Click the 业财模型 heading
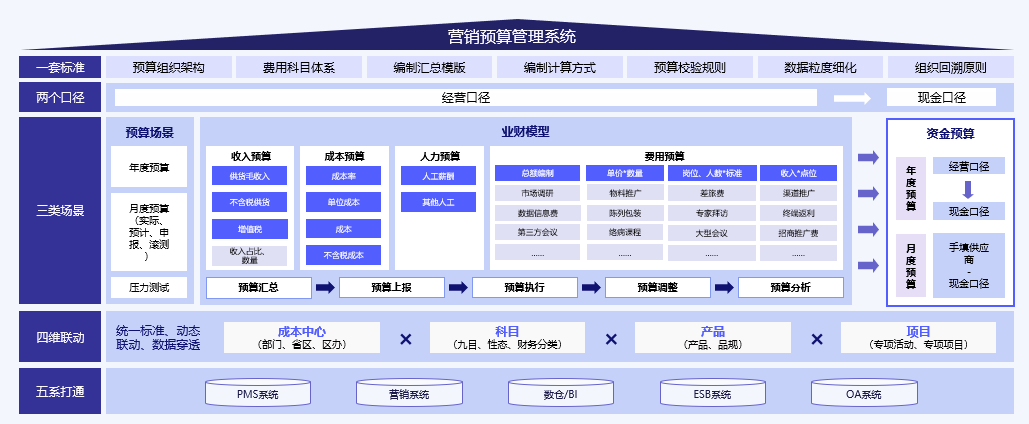 526,131
